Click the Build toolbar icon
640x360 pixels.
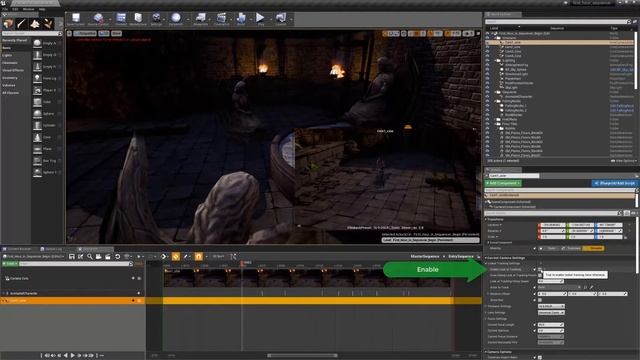click(x=241, y=18)
